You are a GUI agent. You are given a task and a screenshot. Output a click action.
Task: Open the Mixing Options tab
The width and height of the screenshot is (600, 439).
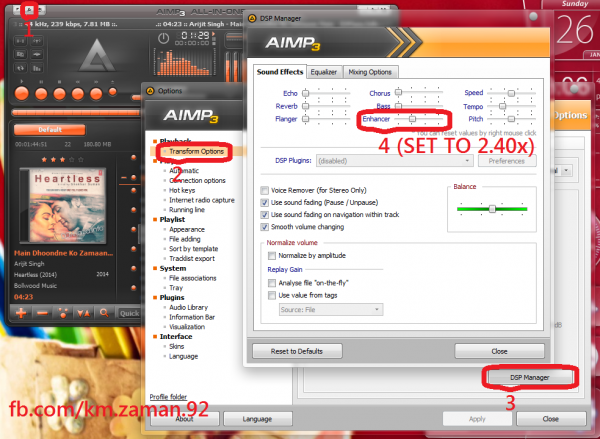(370, 72)
